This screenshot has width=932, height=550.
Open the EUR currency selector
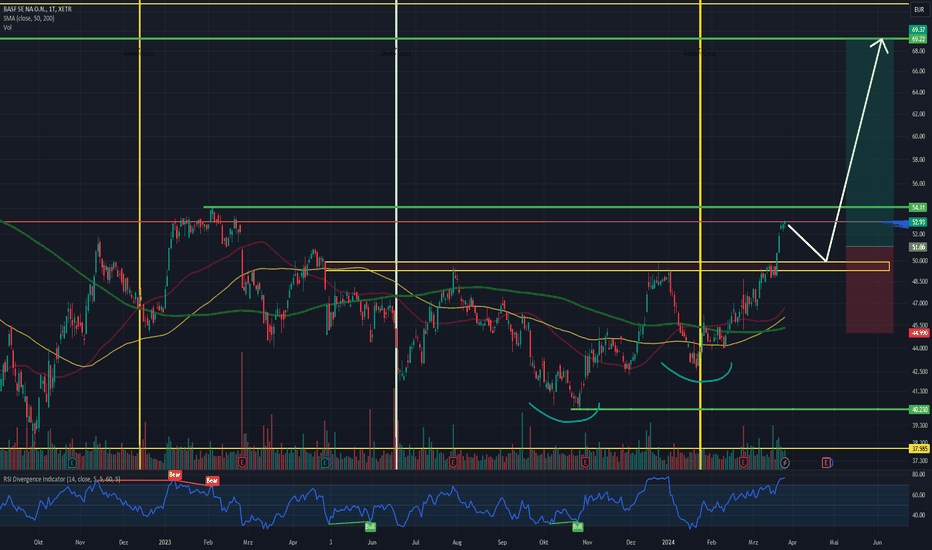919,10
